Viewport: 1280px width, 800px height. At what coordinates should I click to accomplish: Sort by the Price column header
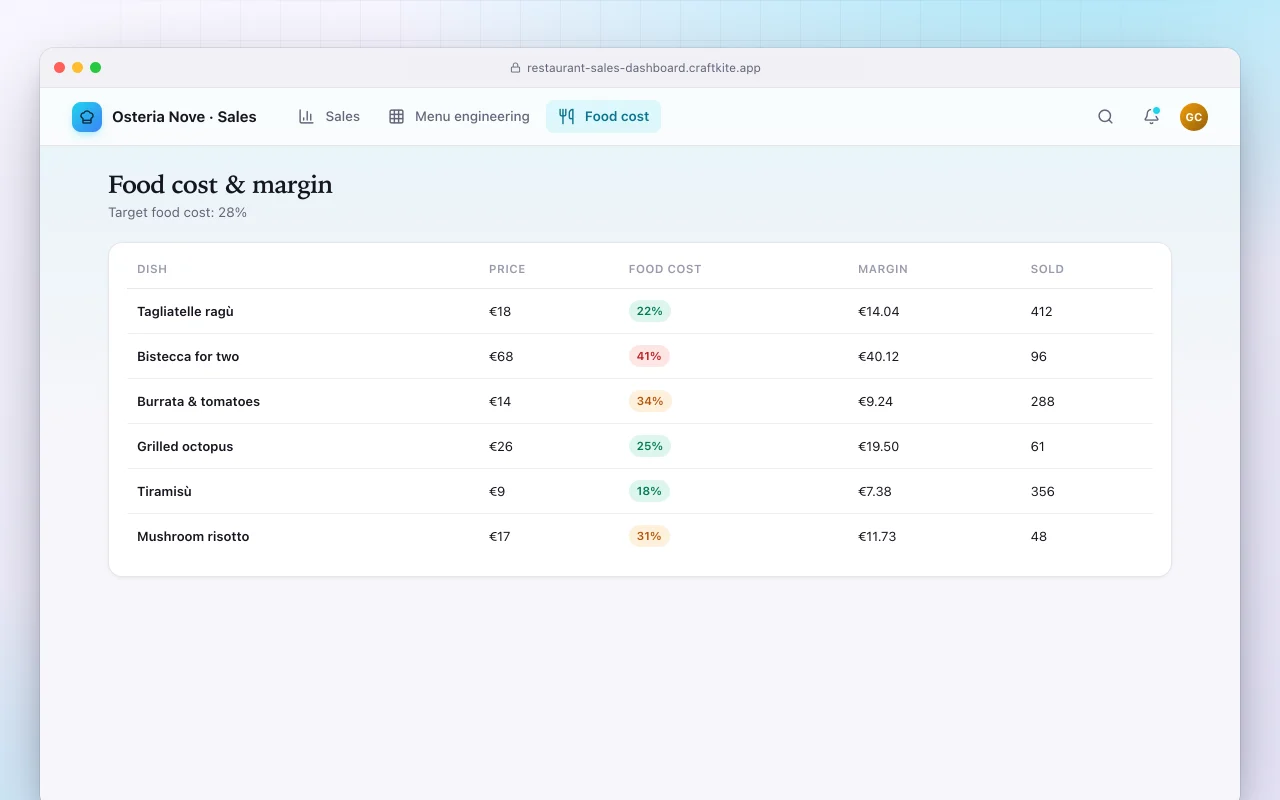pyautogui.click(x=507, y=269)
